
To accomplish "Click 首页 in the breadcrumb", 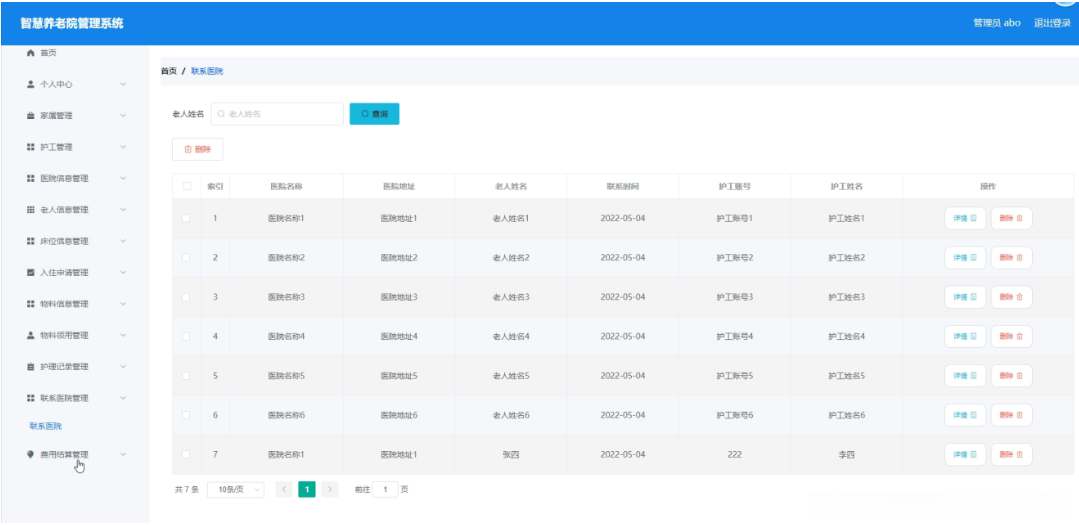I will [x=169, y=71].
